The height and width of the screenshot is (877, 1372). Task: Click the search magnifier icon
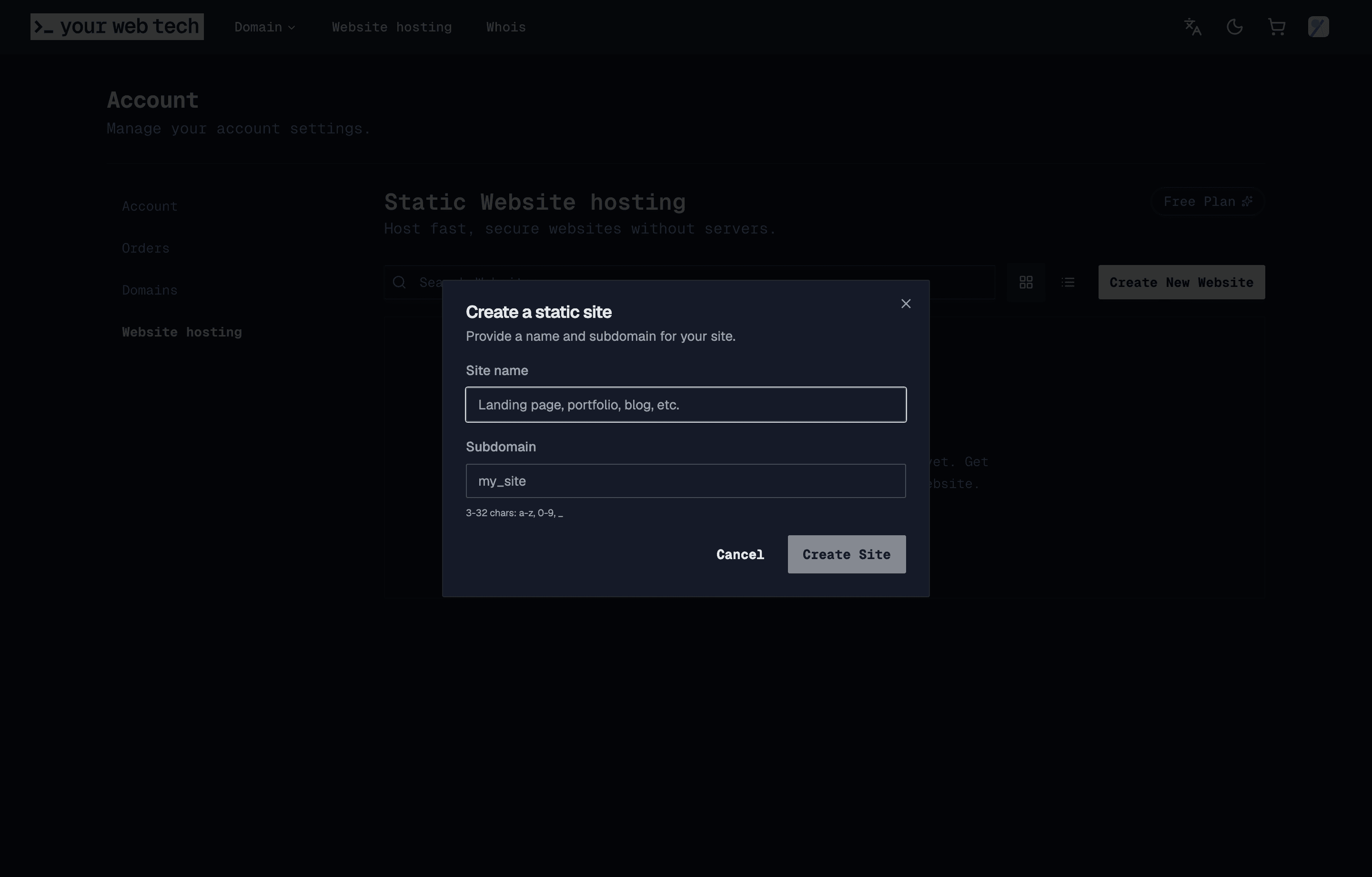tap(399, 282)
